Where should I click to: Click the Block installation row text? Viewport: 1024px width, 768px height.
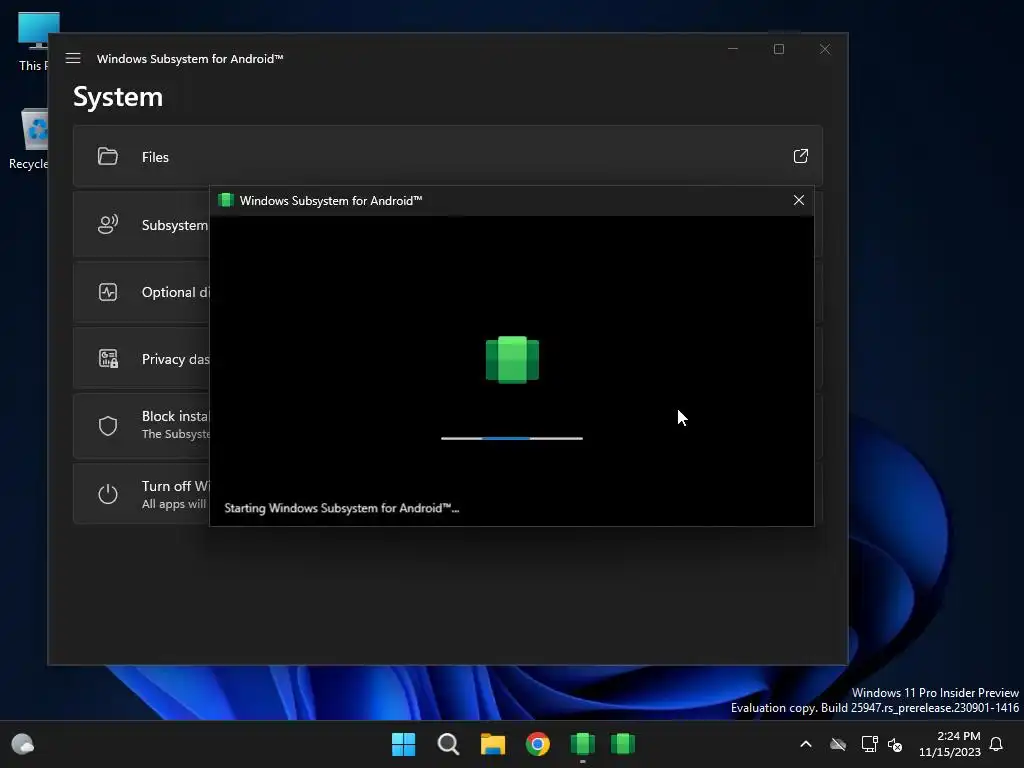pyautogui.click(x=176, y=424)
